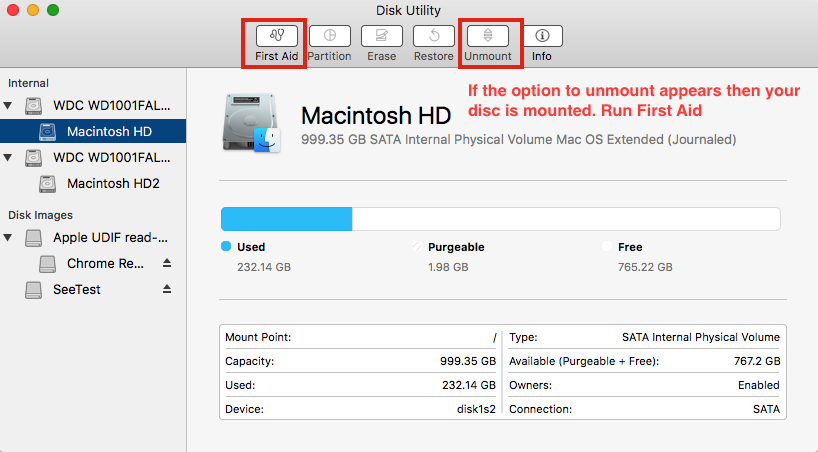
Task: Unmount the Macintosh HD volume
Action: click(488, 36)
